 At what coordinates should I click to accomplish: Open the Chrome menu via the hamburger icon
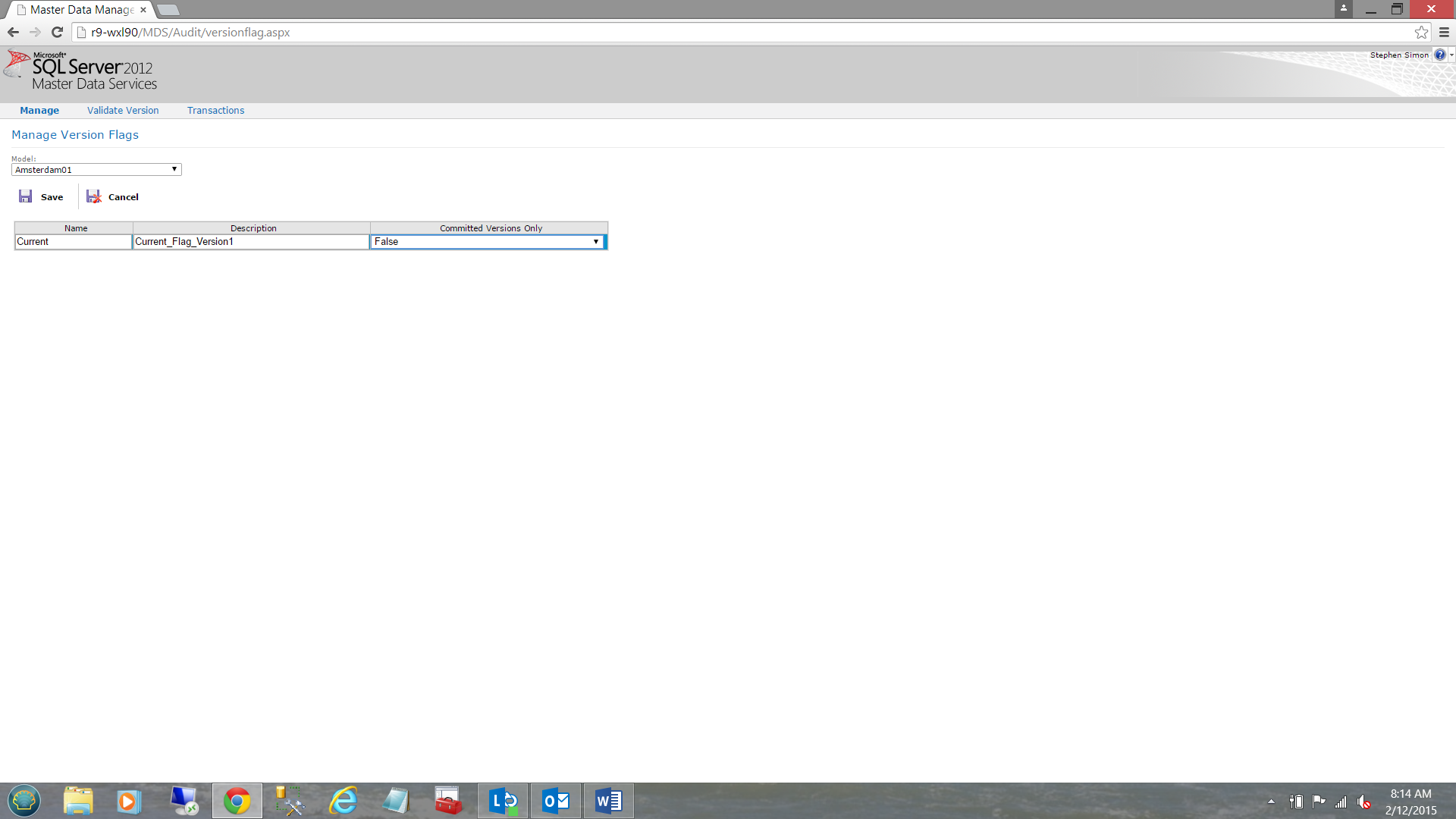(1444, 32)
